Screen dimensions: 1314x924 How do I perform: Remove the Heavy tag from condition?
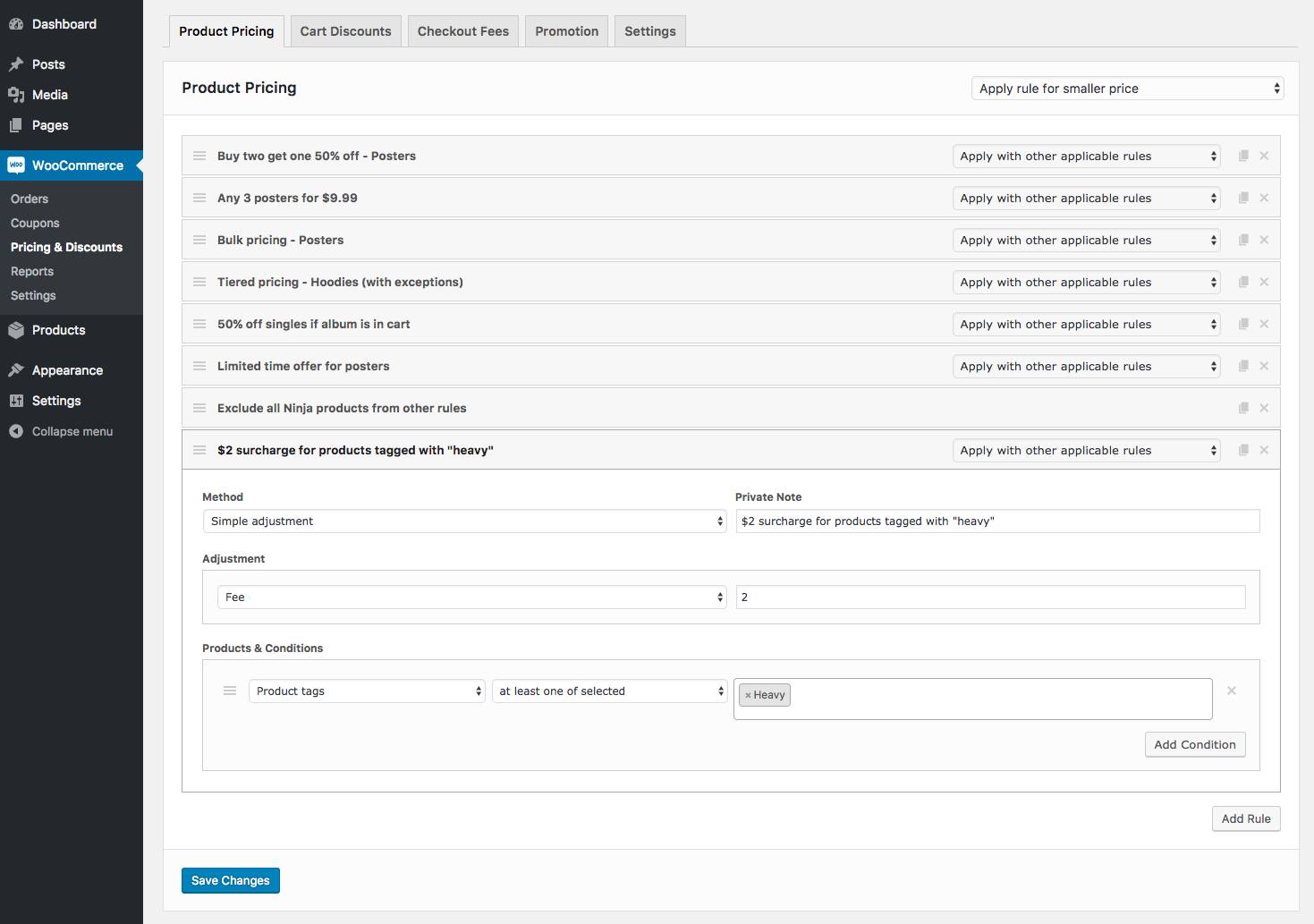pyautogui.click(x=748, y=695)
